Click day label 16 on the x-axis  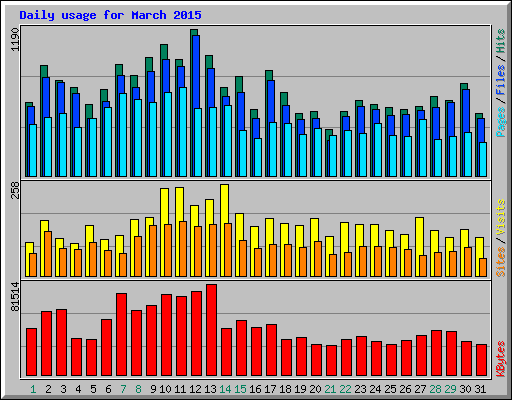(255, 389)
